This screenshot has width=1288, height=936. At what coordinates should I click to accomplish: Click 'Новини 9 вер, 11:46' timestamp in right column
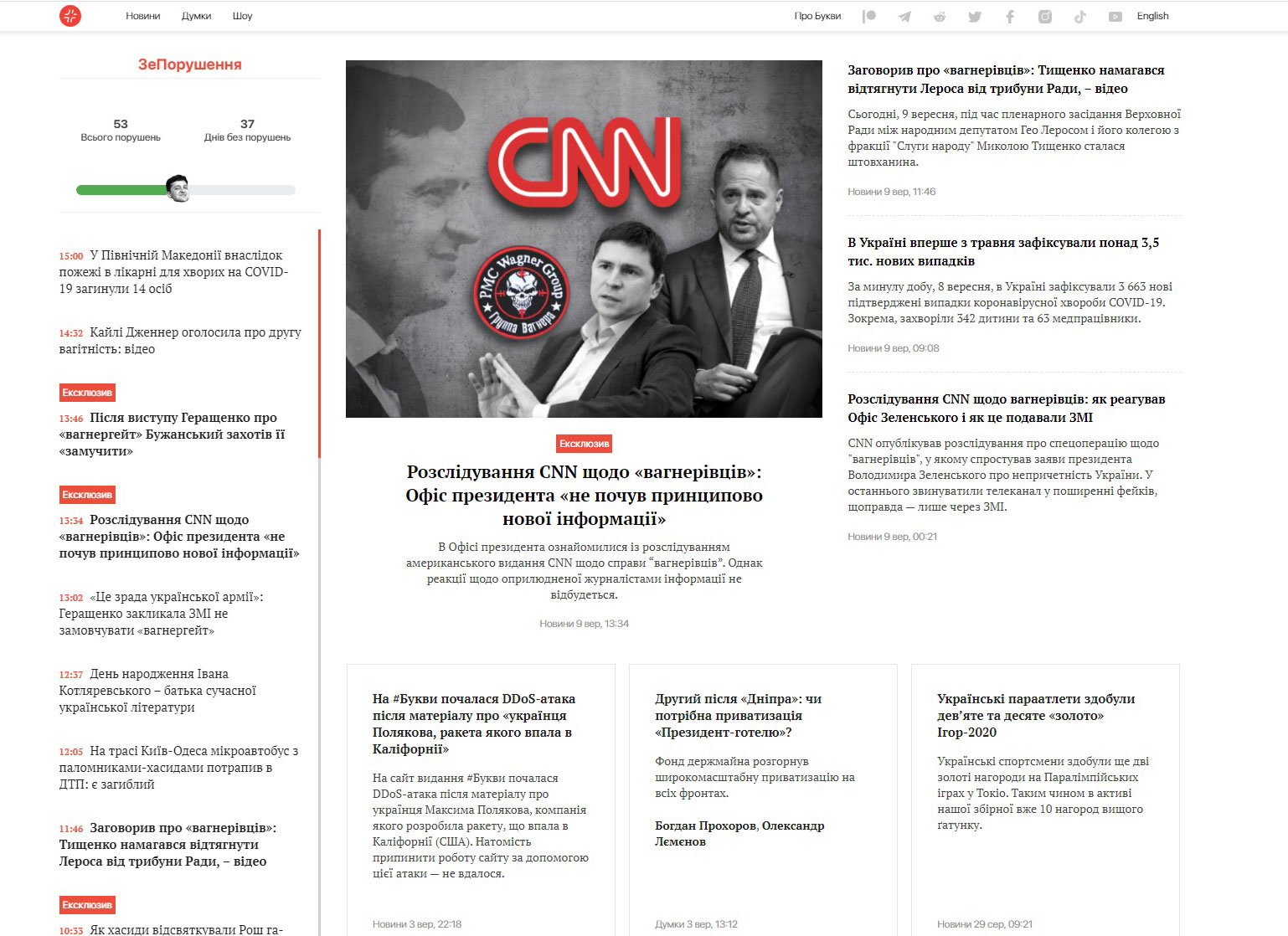click(x=891, y=192)
